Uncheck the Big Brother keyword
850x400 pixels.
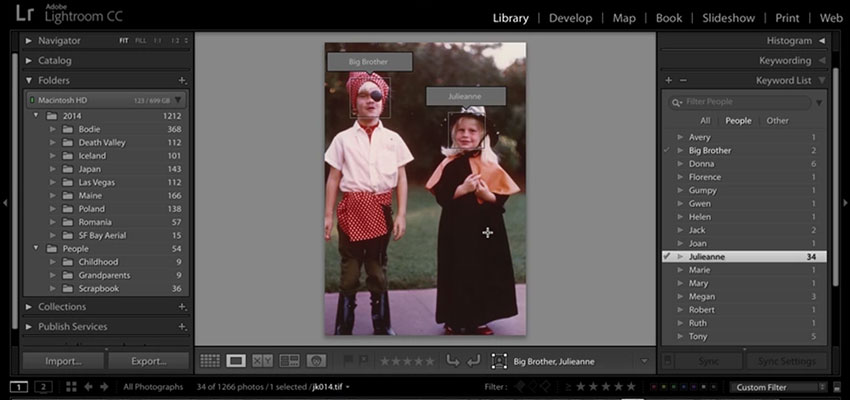[667, 150]
